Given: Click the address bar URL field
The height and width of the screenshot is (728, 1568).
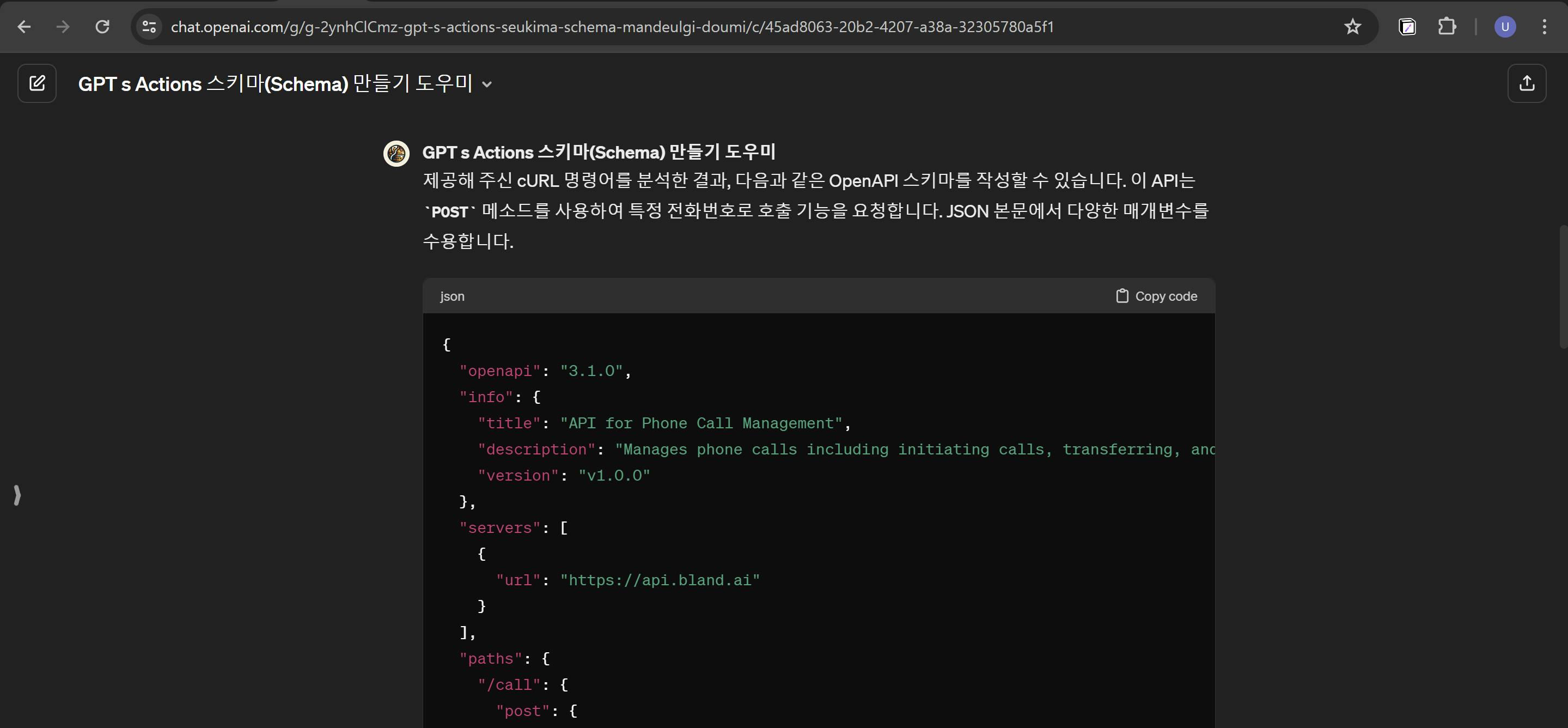Looking at the screenshot, I should pos(611,27).
